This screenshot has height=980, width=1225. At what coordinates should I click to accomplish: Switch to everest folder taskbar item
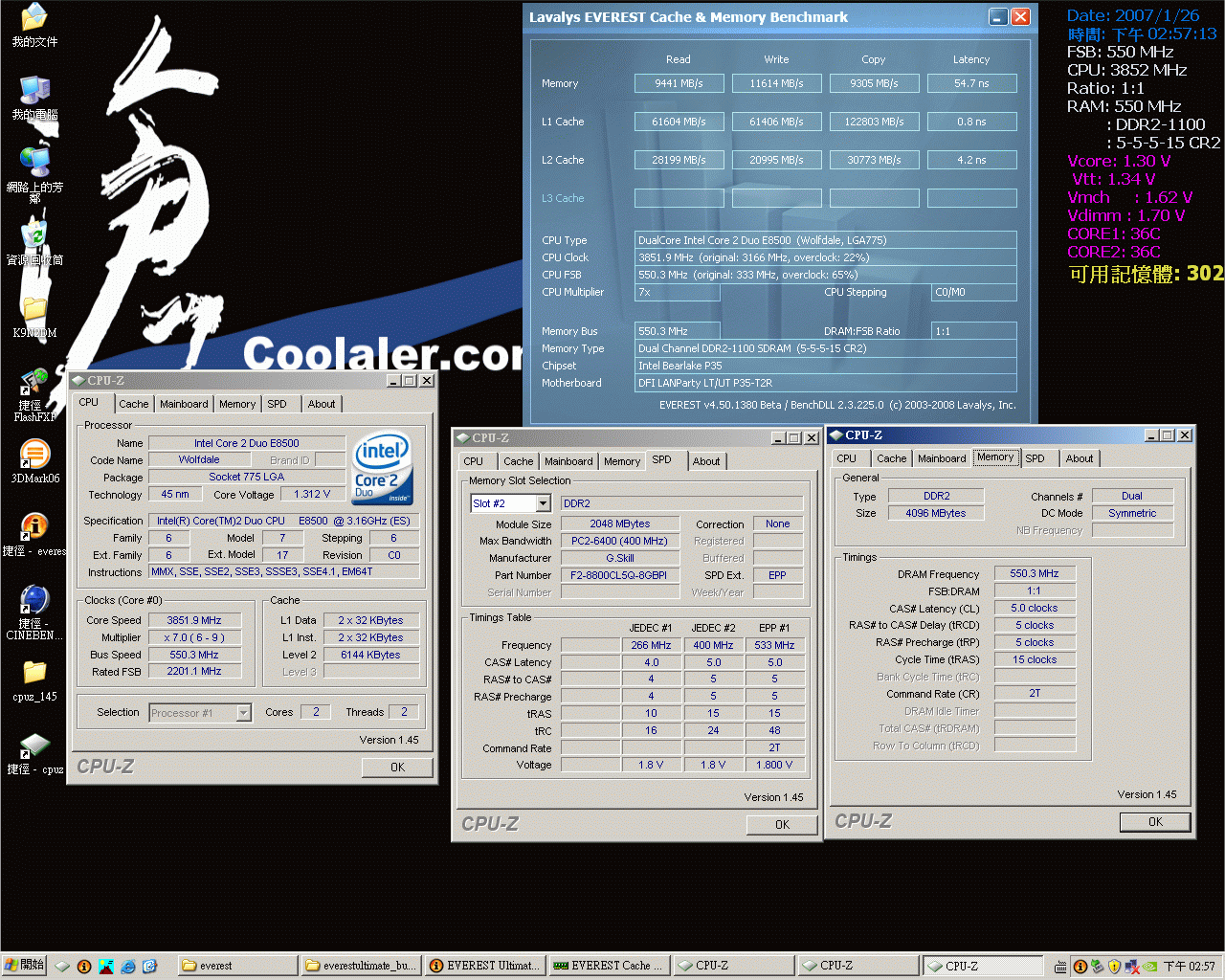point(236,966)
